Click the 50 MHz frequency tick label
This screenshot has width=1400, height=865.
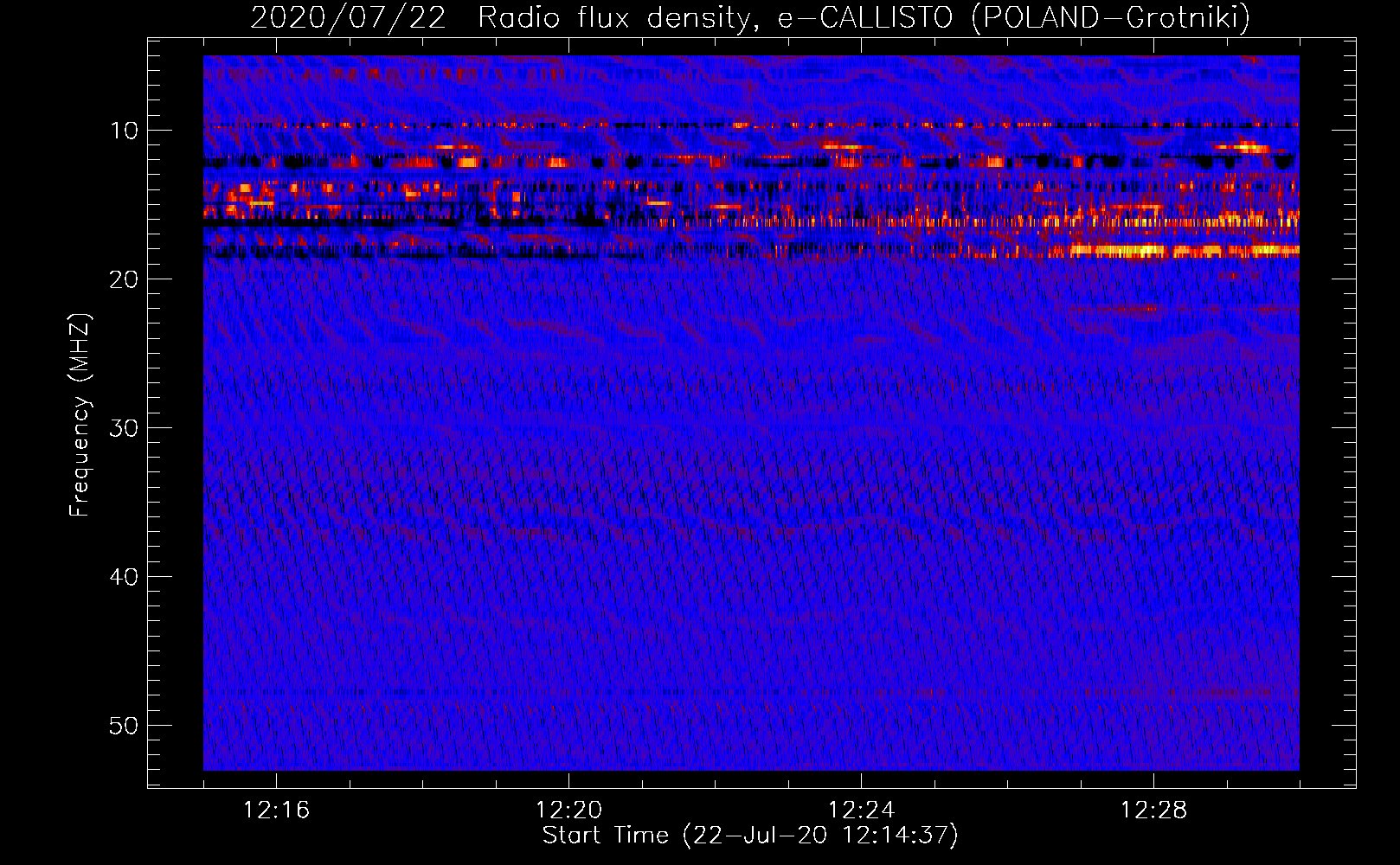(x=125, y=726)
